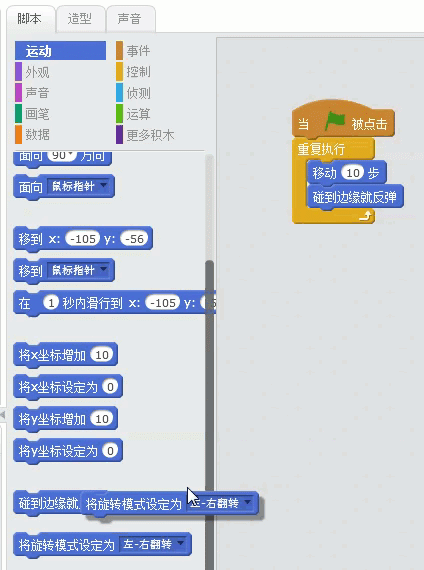Click seconds value 1 in 滑行到 block
Viewport: 424px width, 570px height.
point(51,302)
